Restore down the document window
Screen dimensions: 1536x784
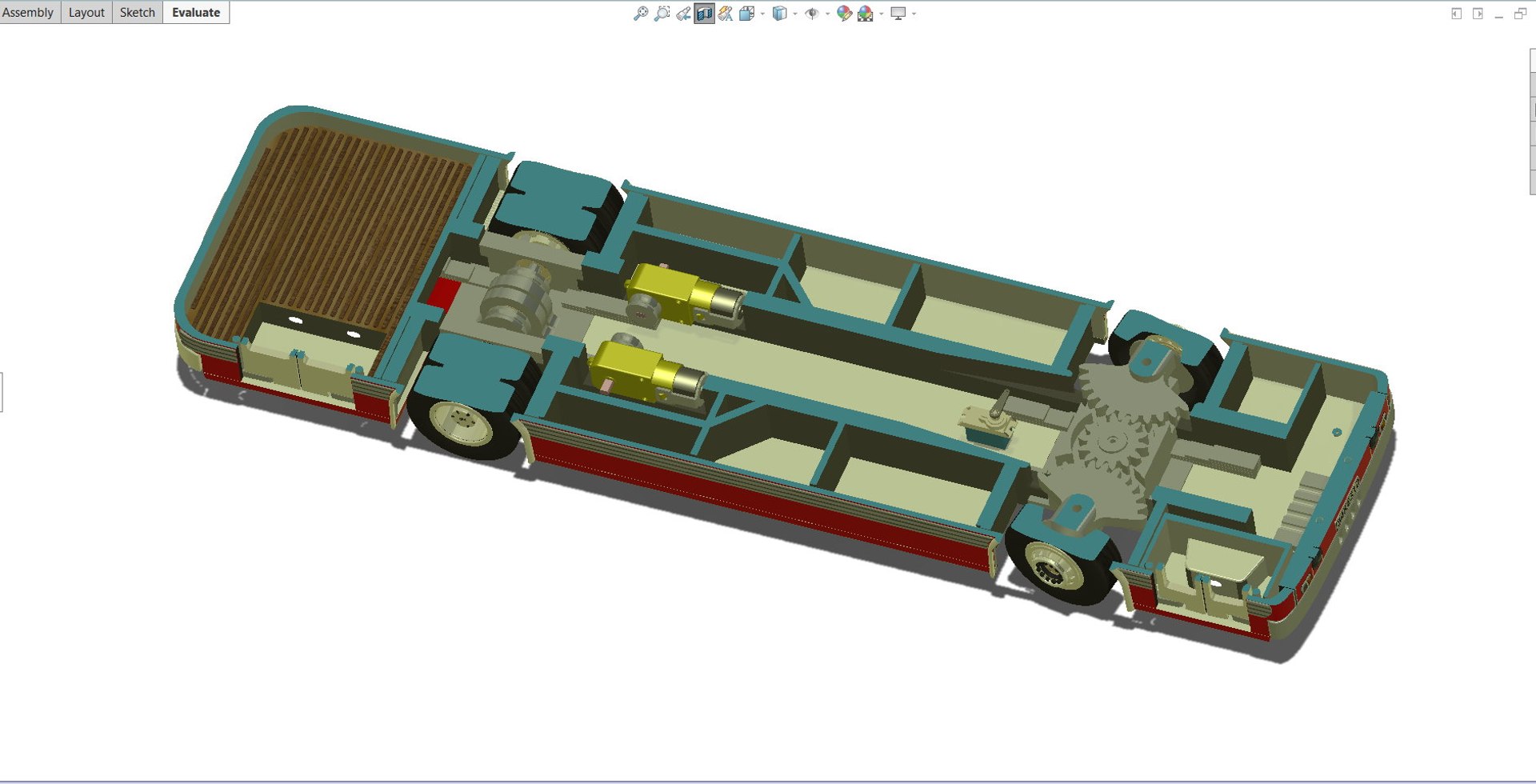tap(1520, 14)
